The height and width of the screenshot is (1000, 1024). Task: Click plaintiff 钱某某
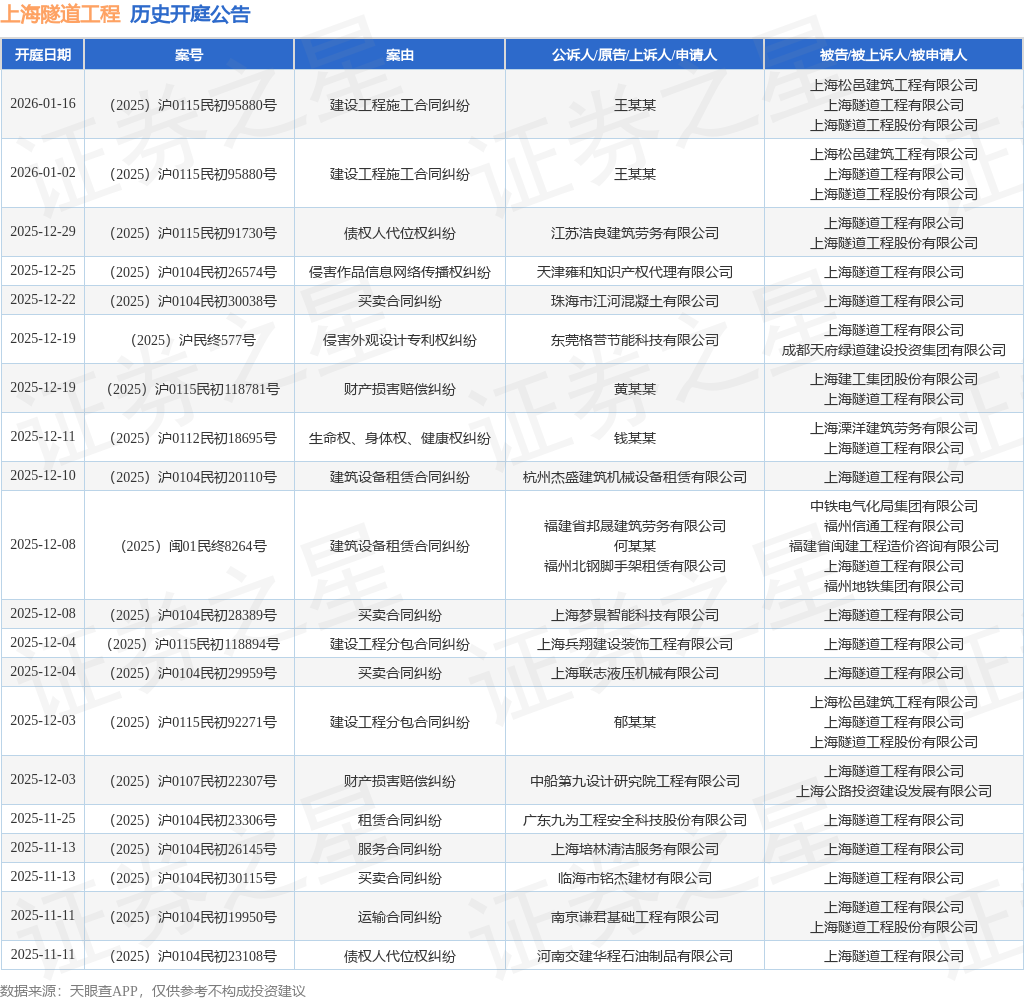(x=635, y=438)
